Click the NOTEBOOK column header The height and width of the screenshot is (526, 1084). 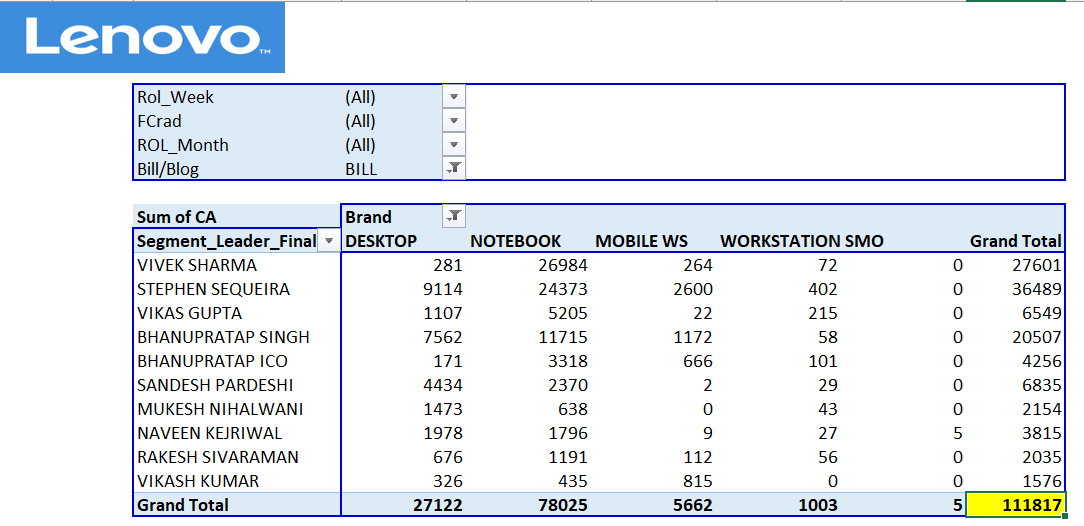tap(515, 241)
